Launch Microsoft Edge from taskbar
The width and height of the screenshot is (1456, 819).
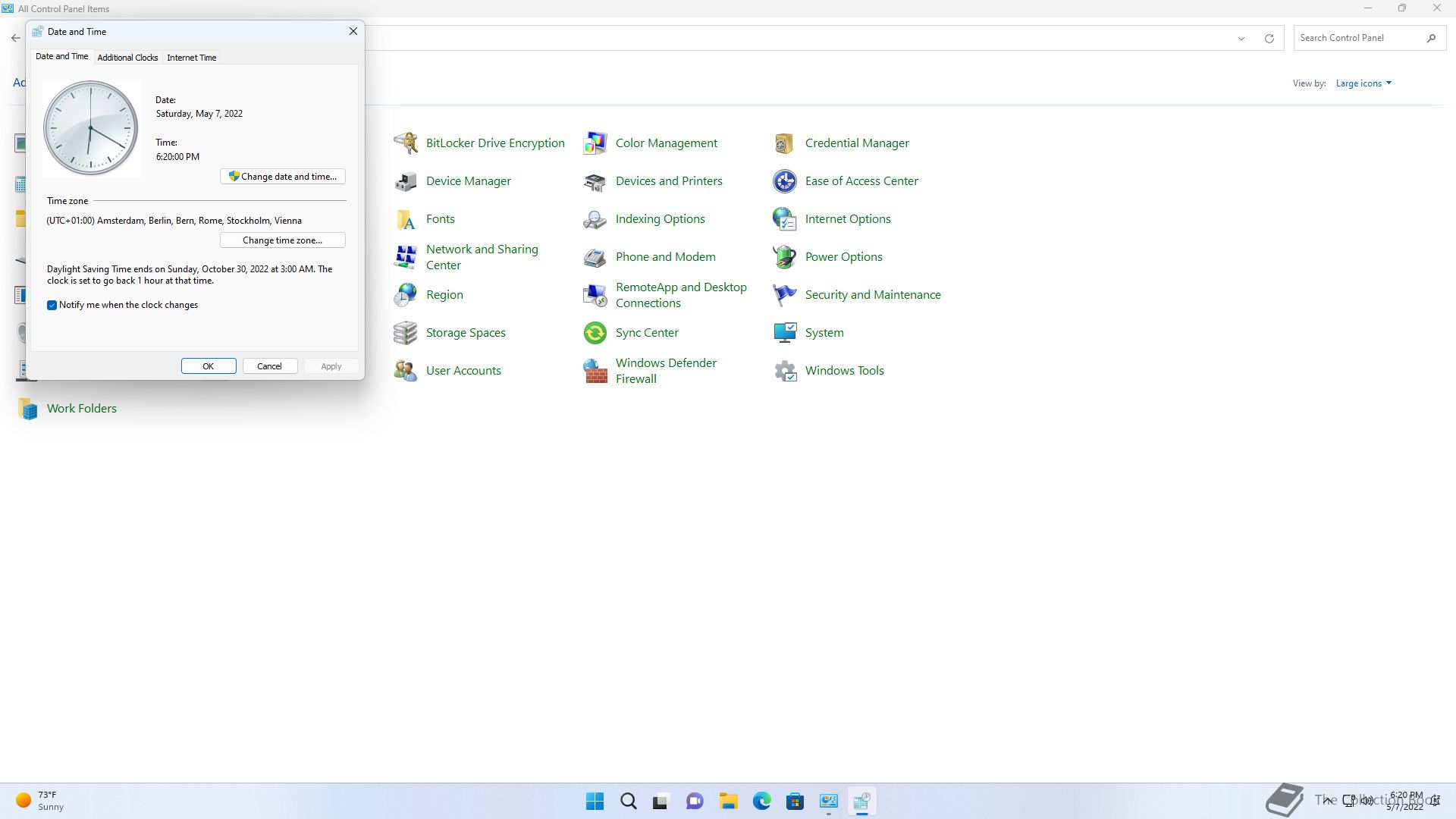click(x=761, y=802)
